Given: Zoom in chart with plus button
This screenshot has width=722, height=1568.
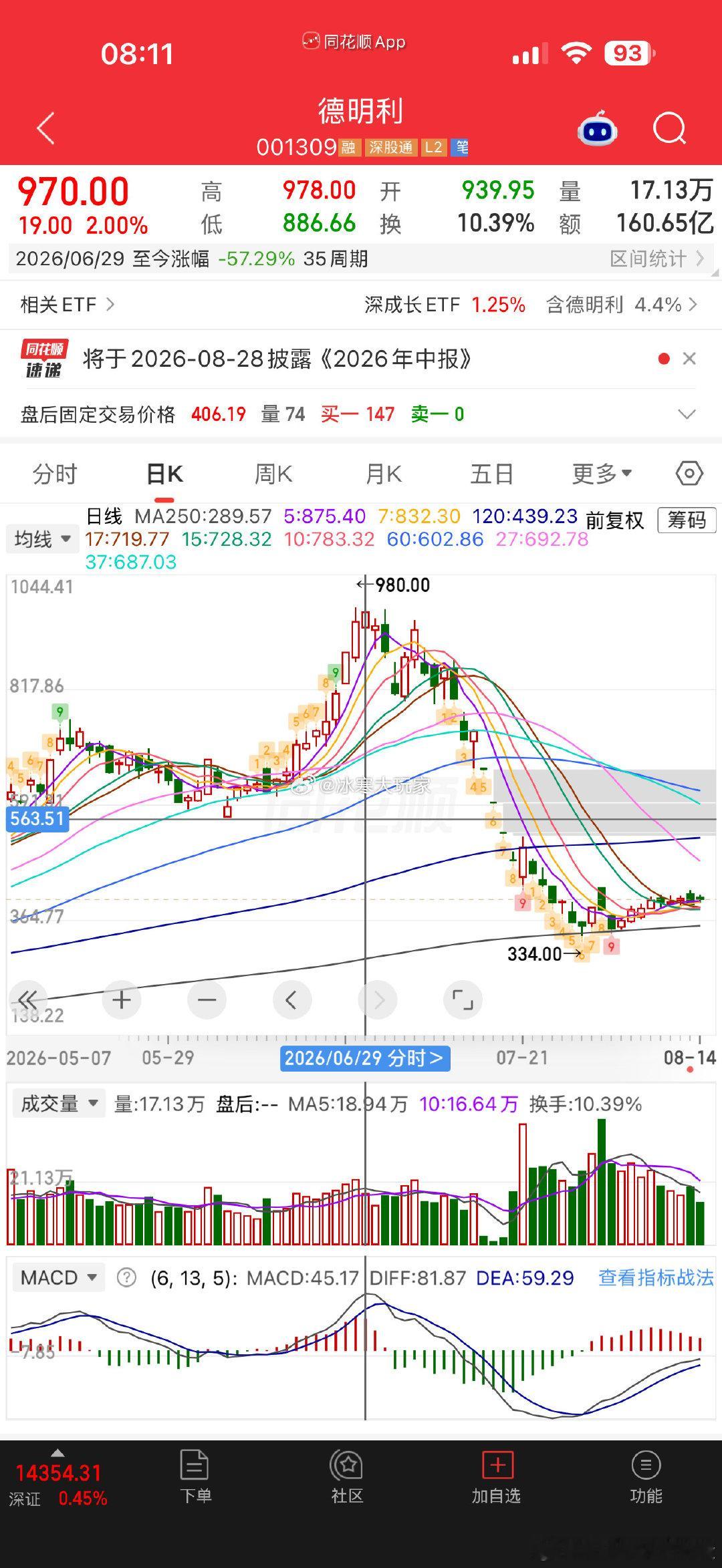Looking at the screenshot, I should coord(122,1000).
